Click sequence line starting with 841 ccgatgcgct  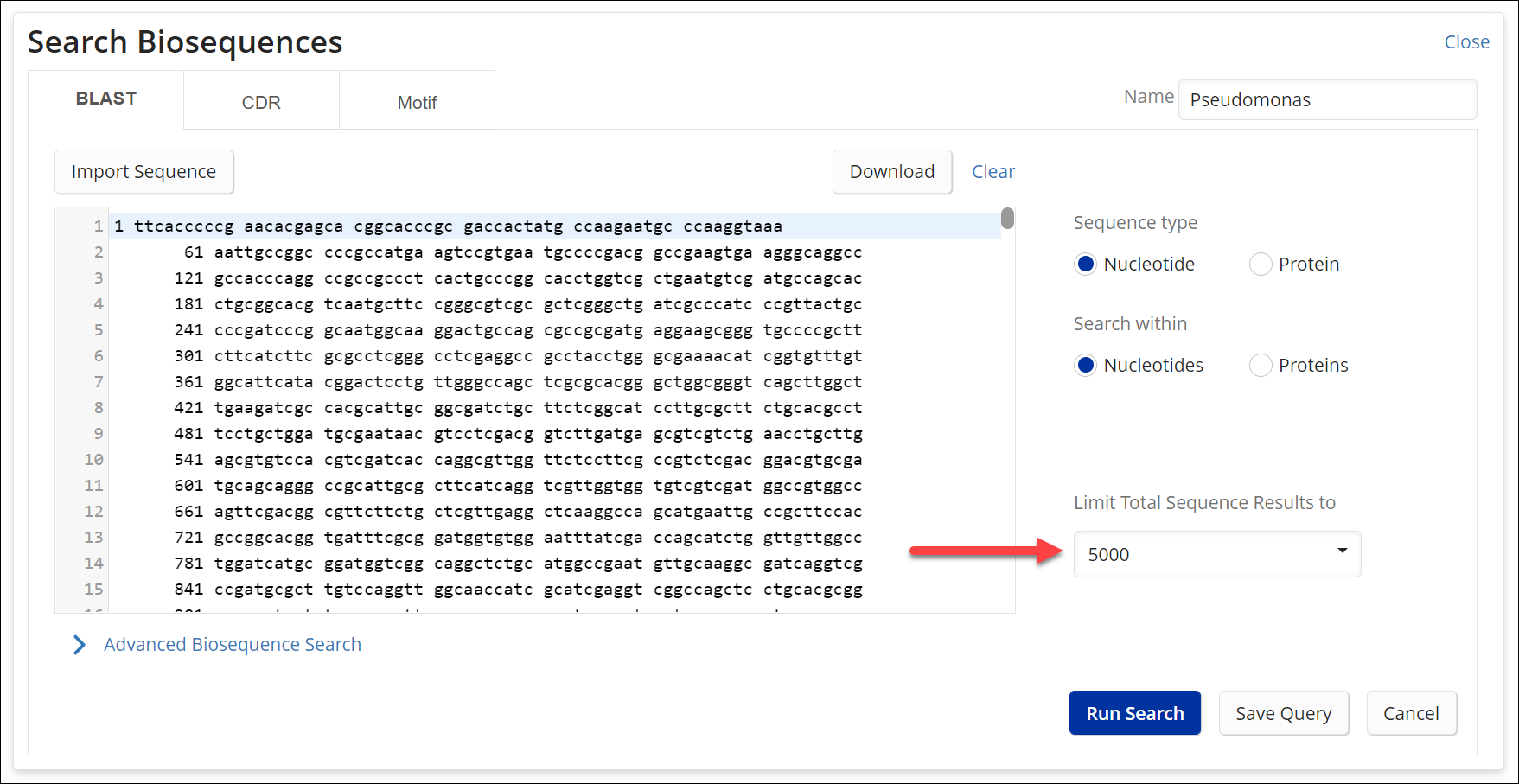[x=554, y=590]
